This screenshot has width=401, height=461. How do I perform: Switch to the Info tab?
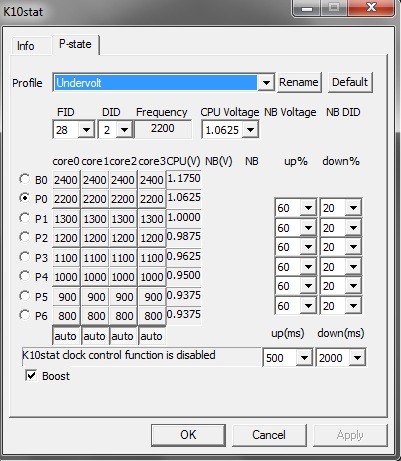(26, 46)
